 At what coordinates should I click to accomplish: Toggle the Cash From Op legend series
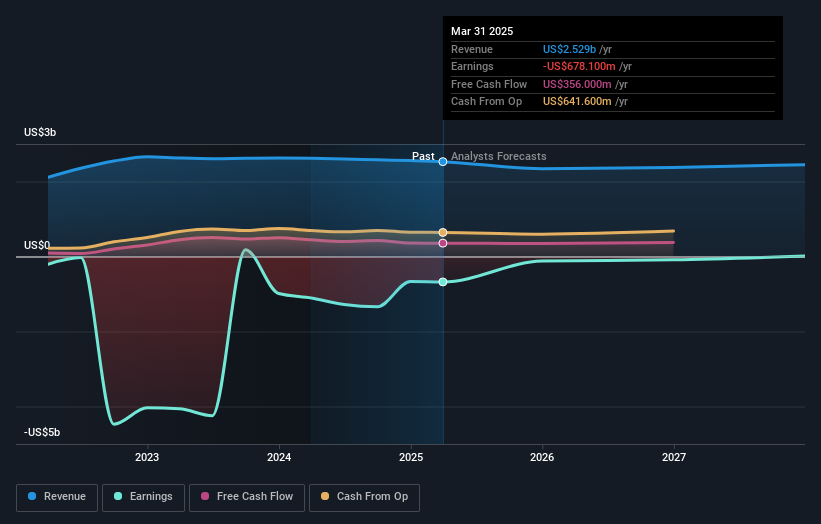click(x=364, y=497)
